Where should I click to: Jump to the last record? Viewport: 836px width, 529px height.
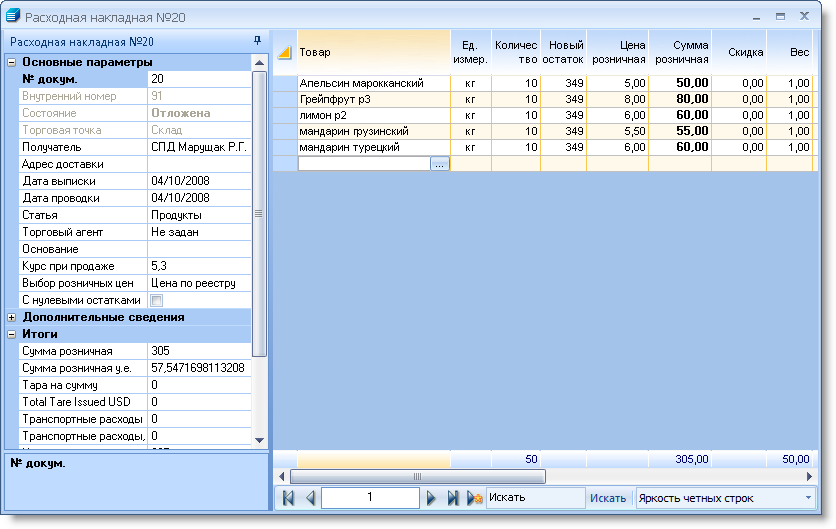point(452,498)
